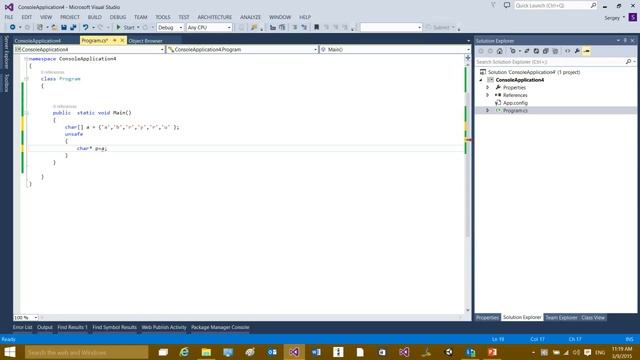Open the Server Explorer side tab

[6, 52]
